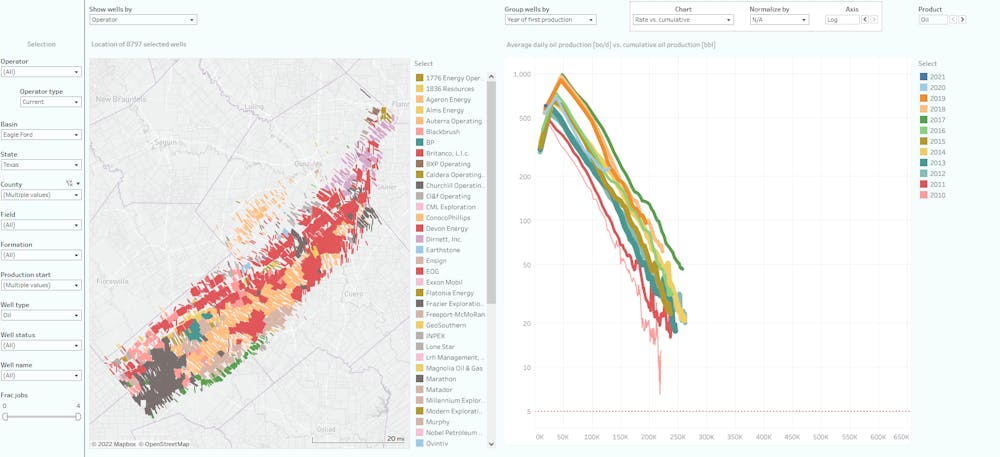
Task: Open the Chart type dropdown
Action: tap(683, 20)
